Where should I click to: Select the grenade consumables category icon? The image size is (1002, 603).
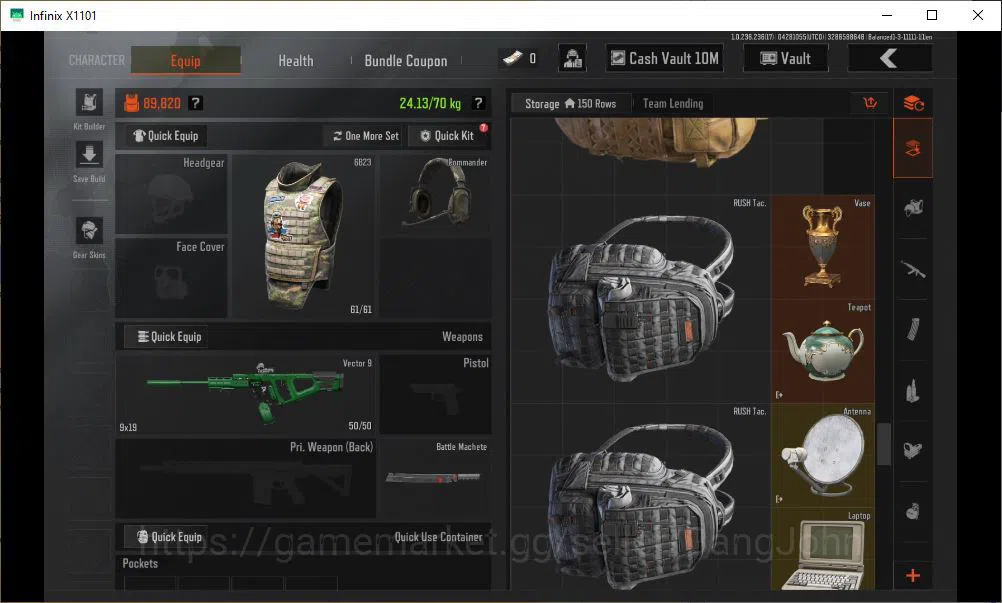tap(913, 511)
